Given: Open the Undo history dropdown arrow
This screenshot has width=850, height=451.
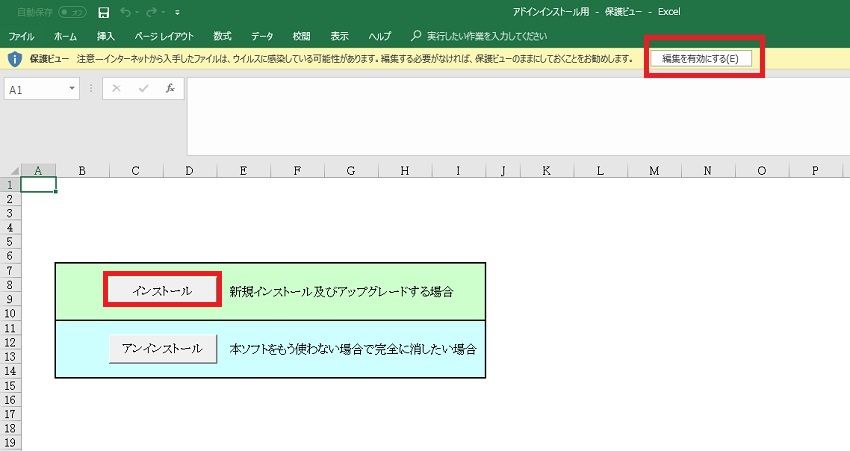Looking at the screenshot, I should 137,13.
